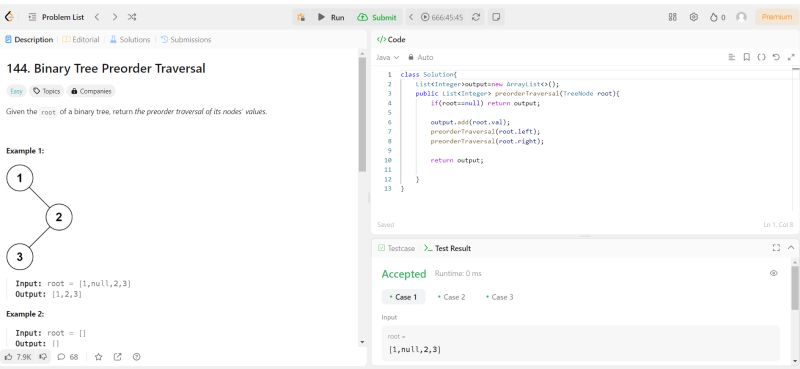The image size is (800, 369).
Task: Expand the Topics tag
Action: (x=46, y=91)
